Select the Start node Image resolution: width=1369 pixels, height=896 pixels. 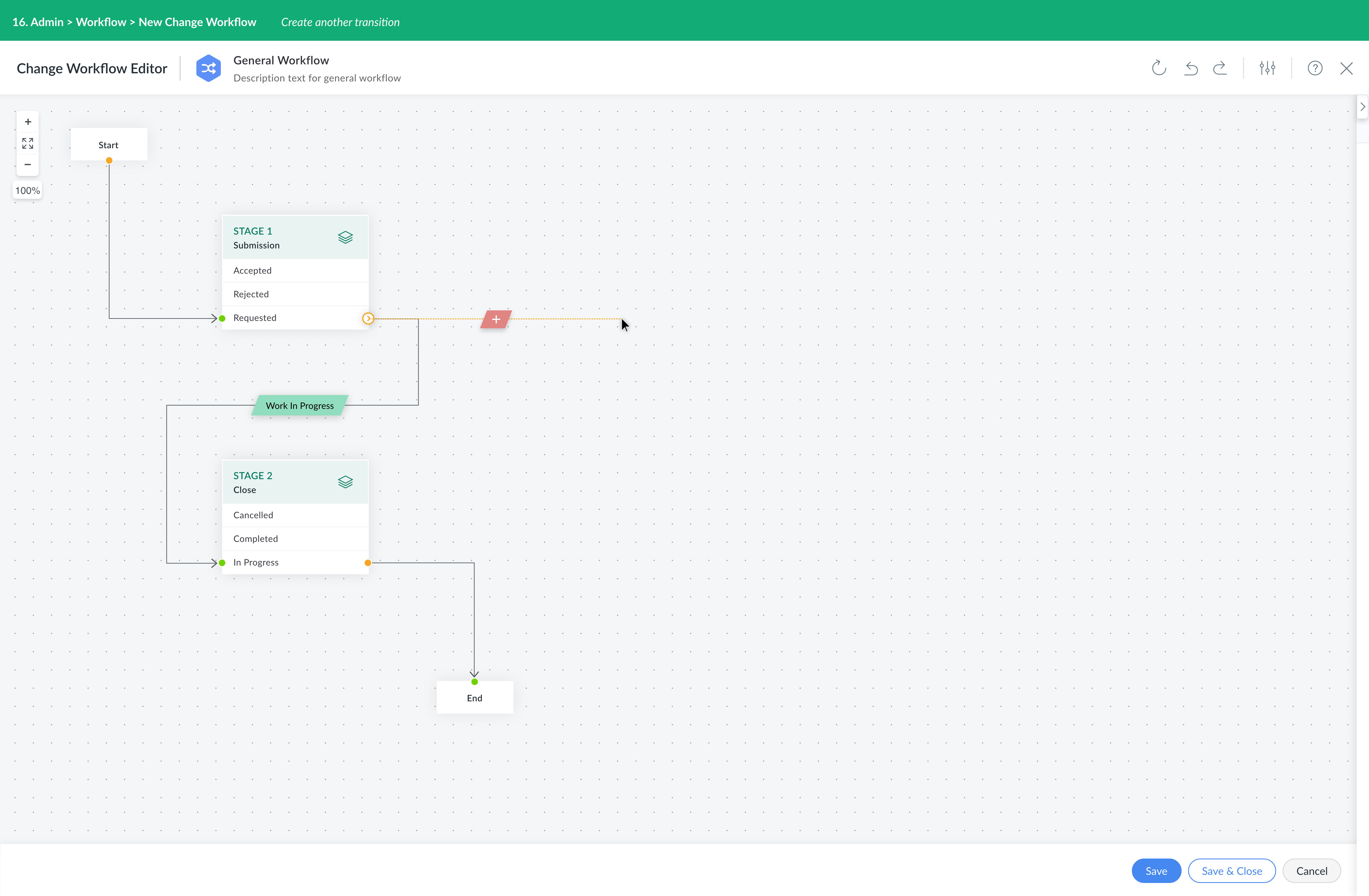[109, 144]
